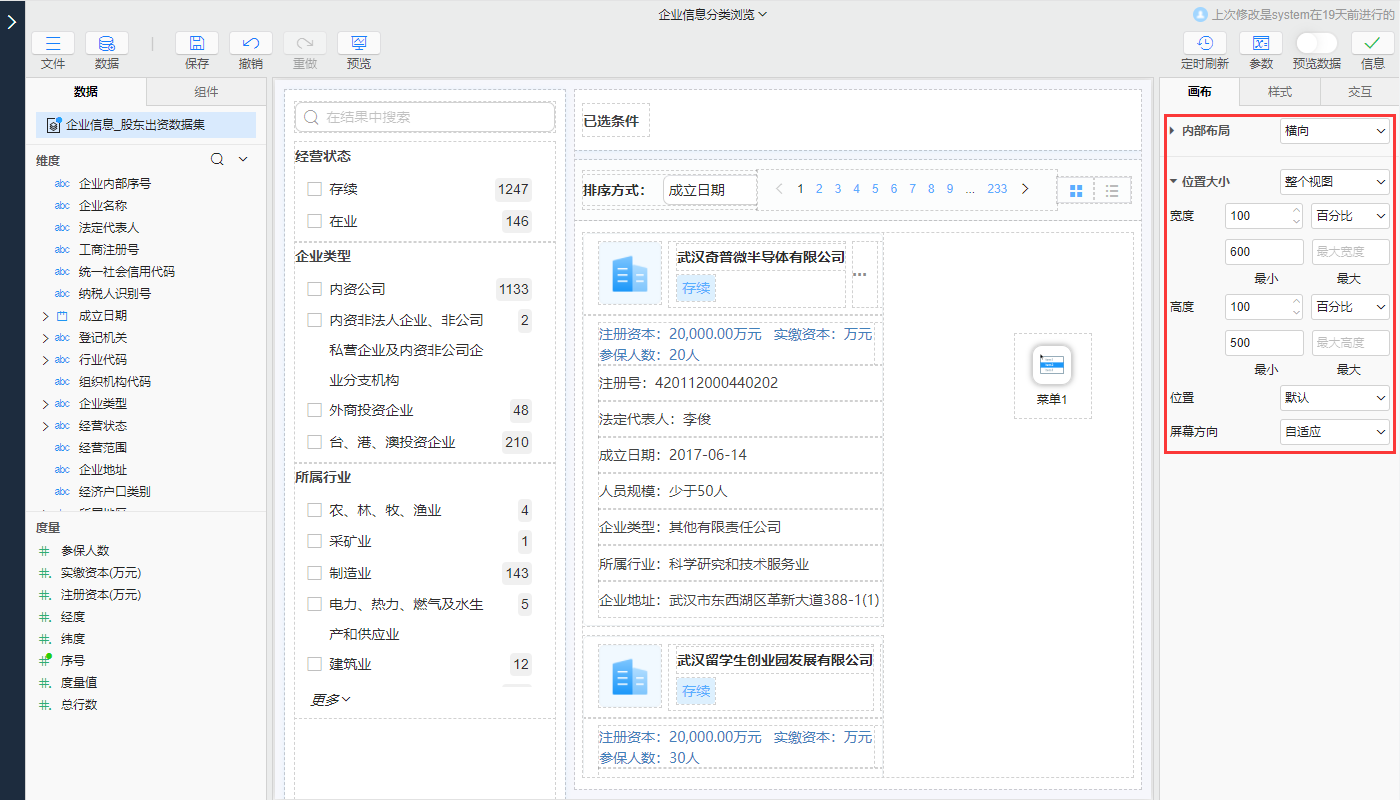Click the Save icon in toolbar
The image size is (1400, 800).
(x=197, y=44)
